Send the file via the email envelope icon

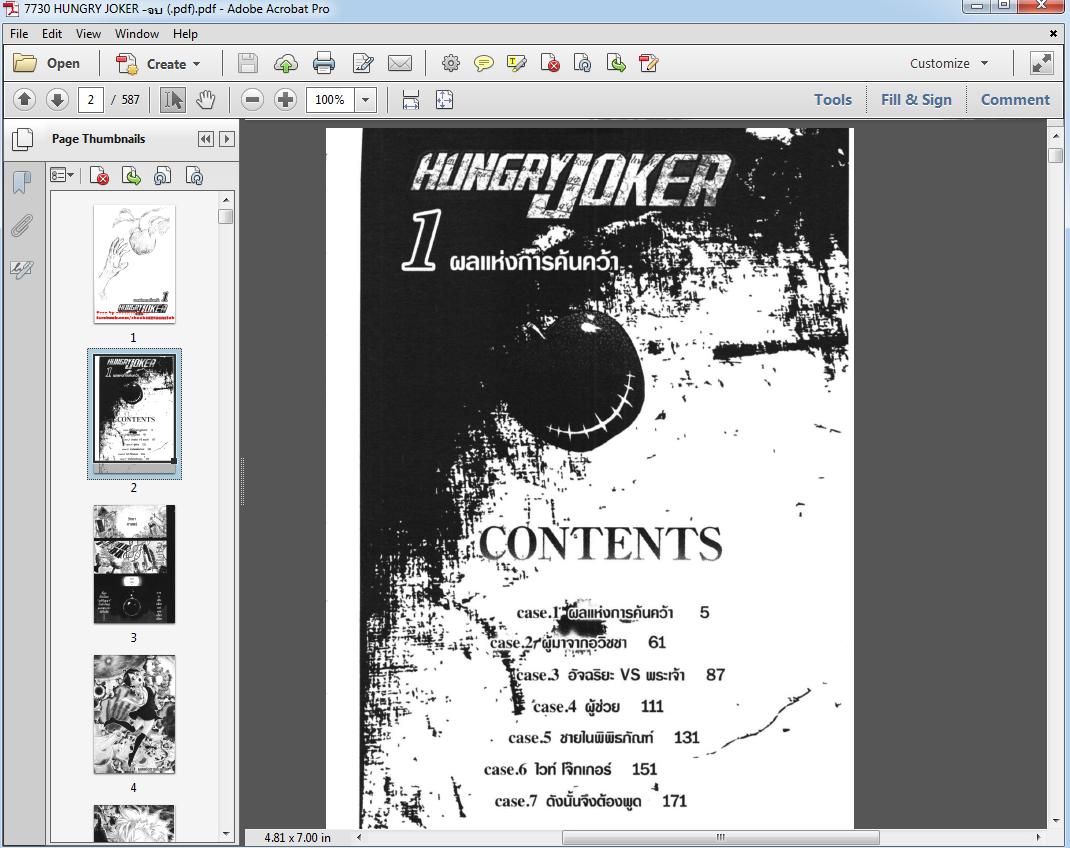[x=400, y=63]
